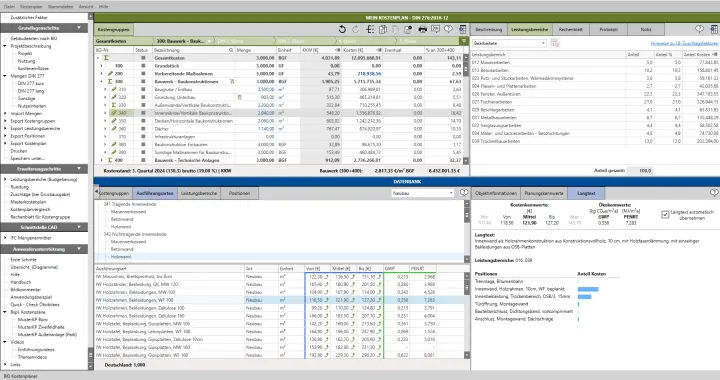Click note icon on Gründung, Unterbau row
Image resolution: width=720 pixels, height=380 pixels.
[x=239, y=97]
